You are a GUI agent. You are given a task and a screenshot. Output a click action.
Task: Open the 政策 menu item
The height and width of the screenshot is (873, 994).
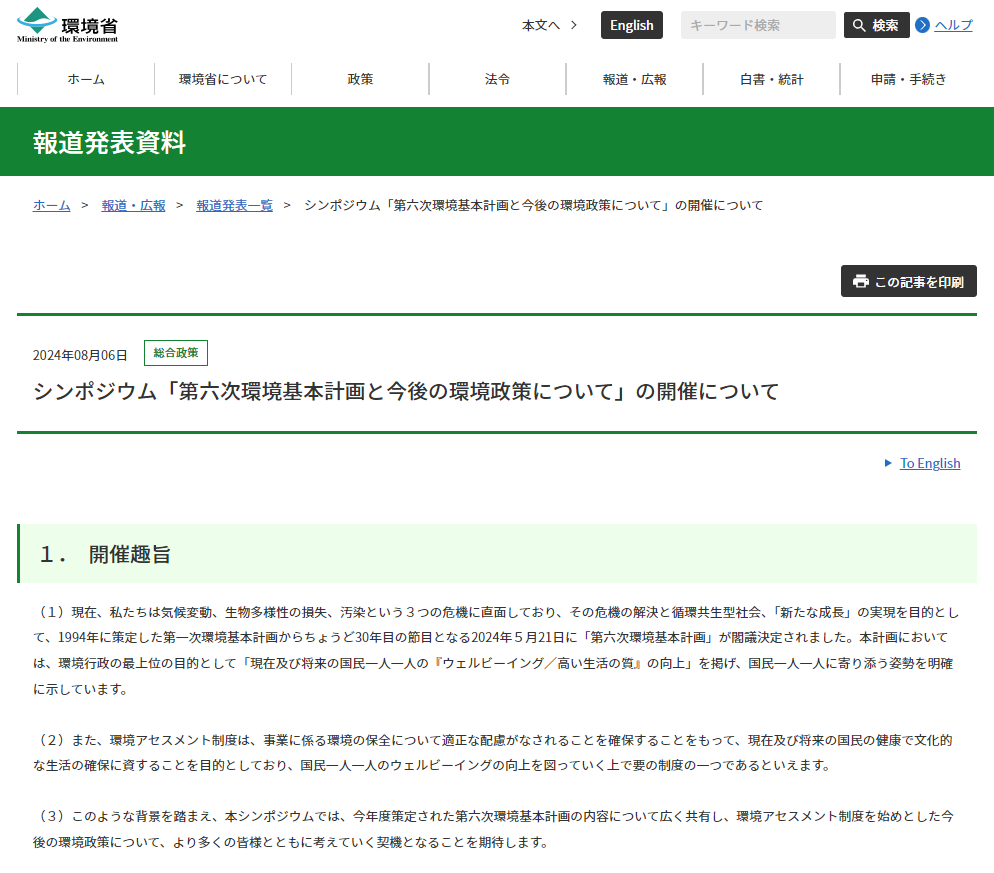360,77
